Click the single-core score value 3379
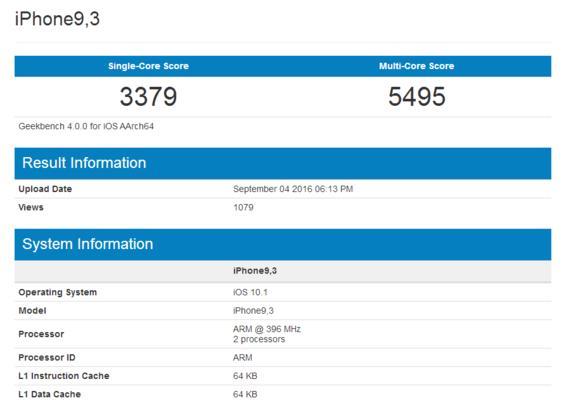This screenshot has height=400, width=564. [x=149, y=96]
